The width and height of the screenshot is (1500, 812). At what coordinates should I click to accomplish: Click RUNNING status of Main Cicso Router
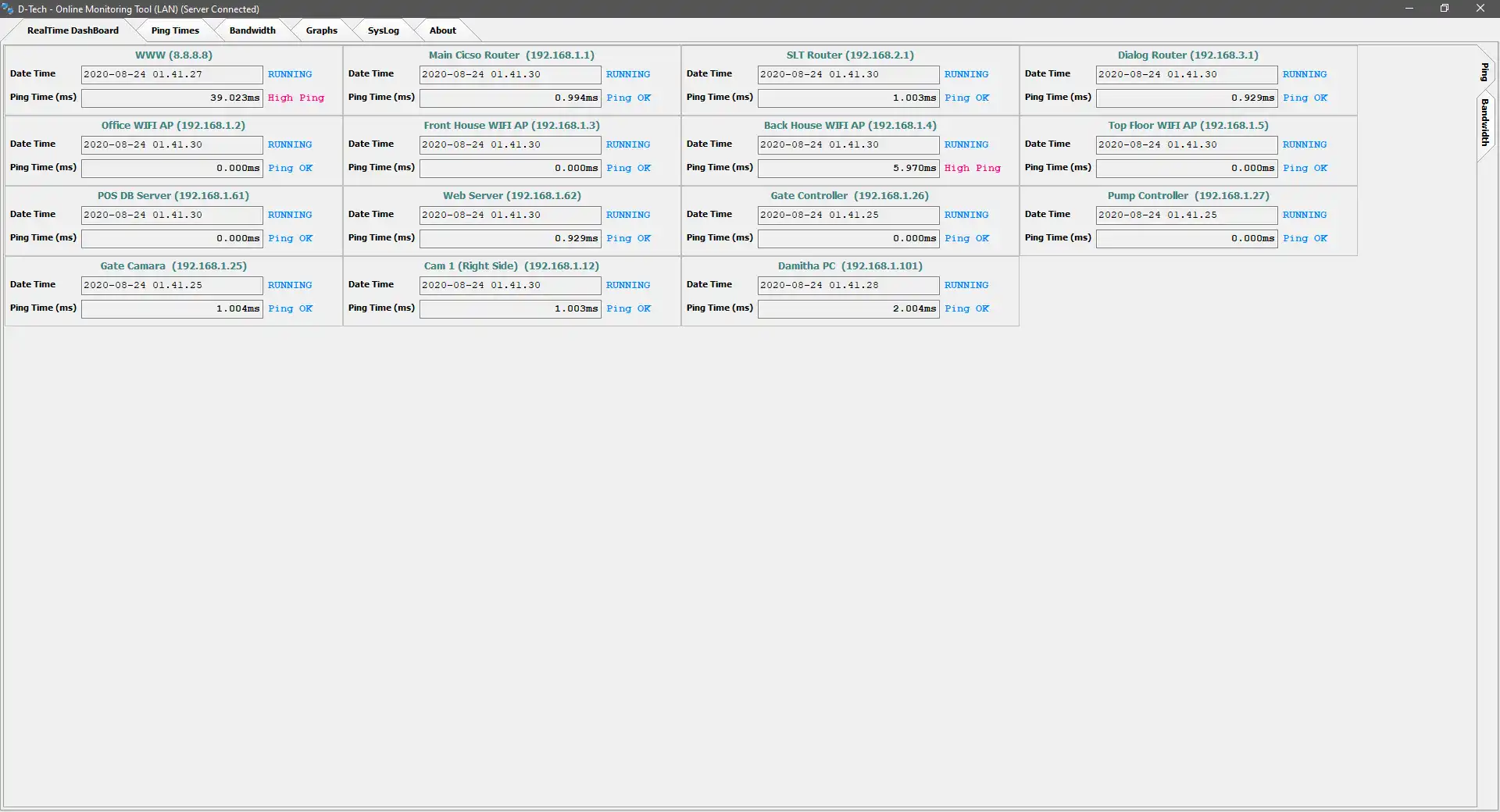(628, 75)
